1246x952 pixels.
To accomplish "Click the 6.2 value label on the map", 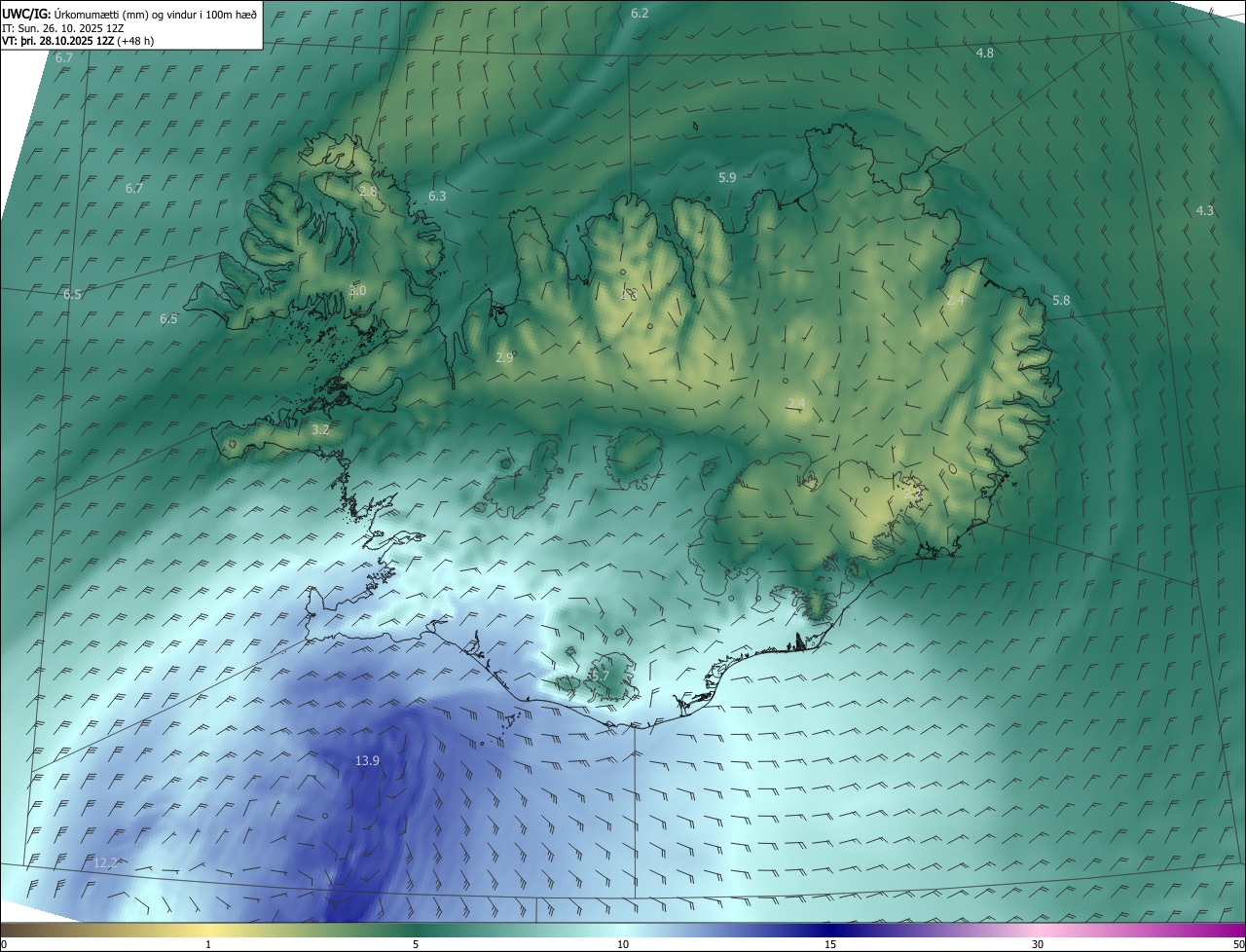I will (x=640, y=13).
